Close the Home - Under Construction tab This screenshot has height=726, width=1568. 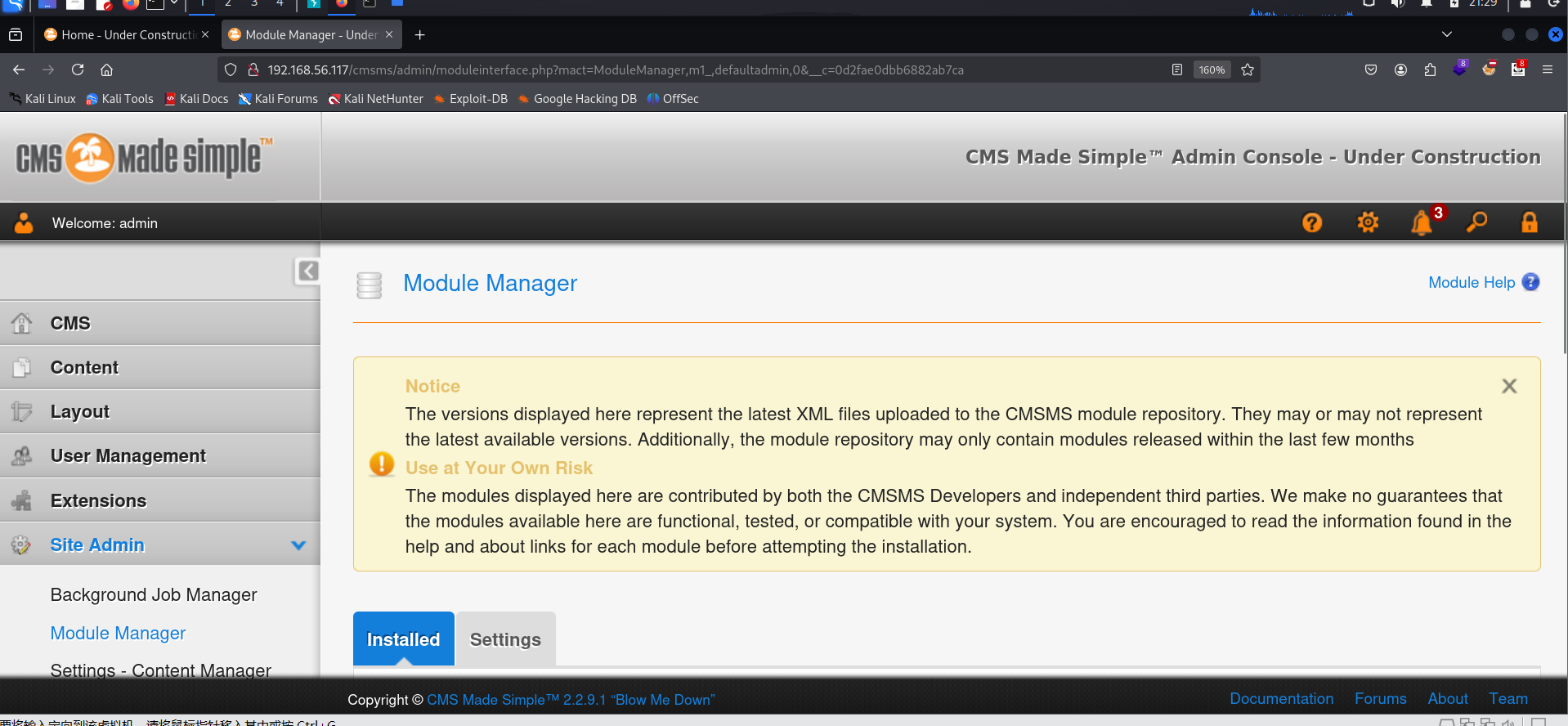tap(205, 34)
